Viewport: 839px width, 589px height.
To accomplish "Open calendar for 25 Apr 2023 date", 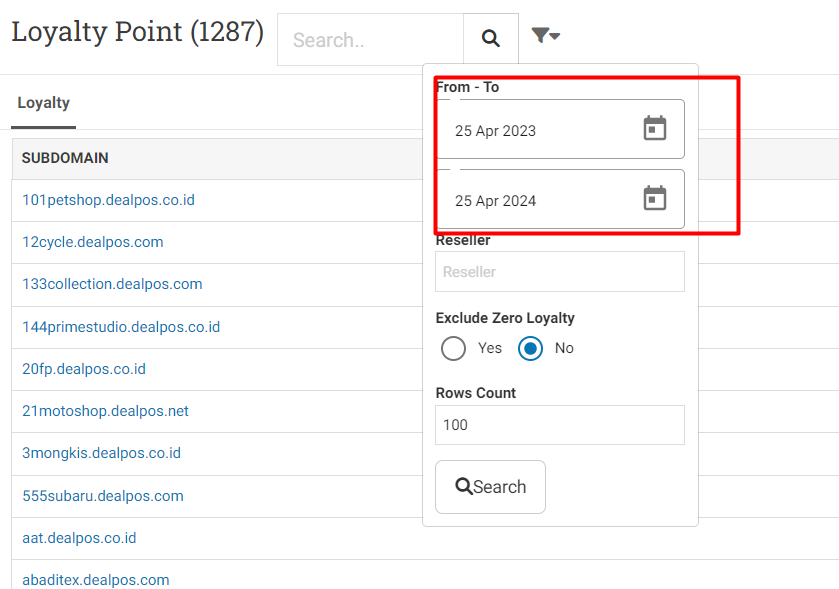I will pos(654,128).
